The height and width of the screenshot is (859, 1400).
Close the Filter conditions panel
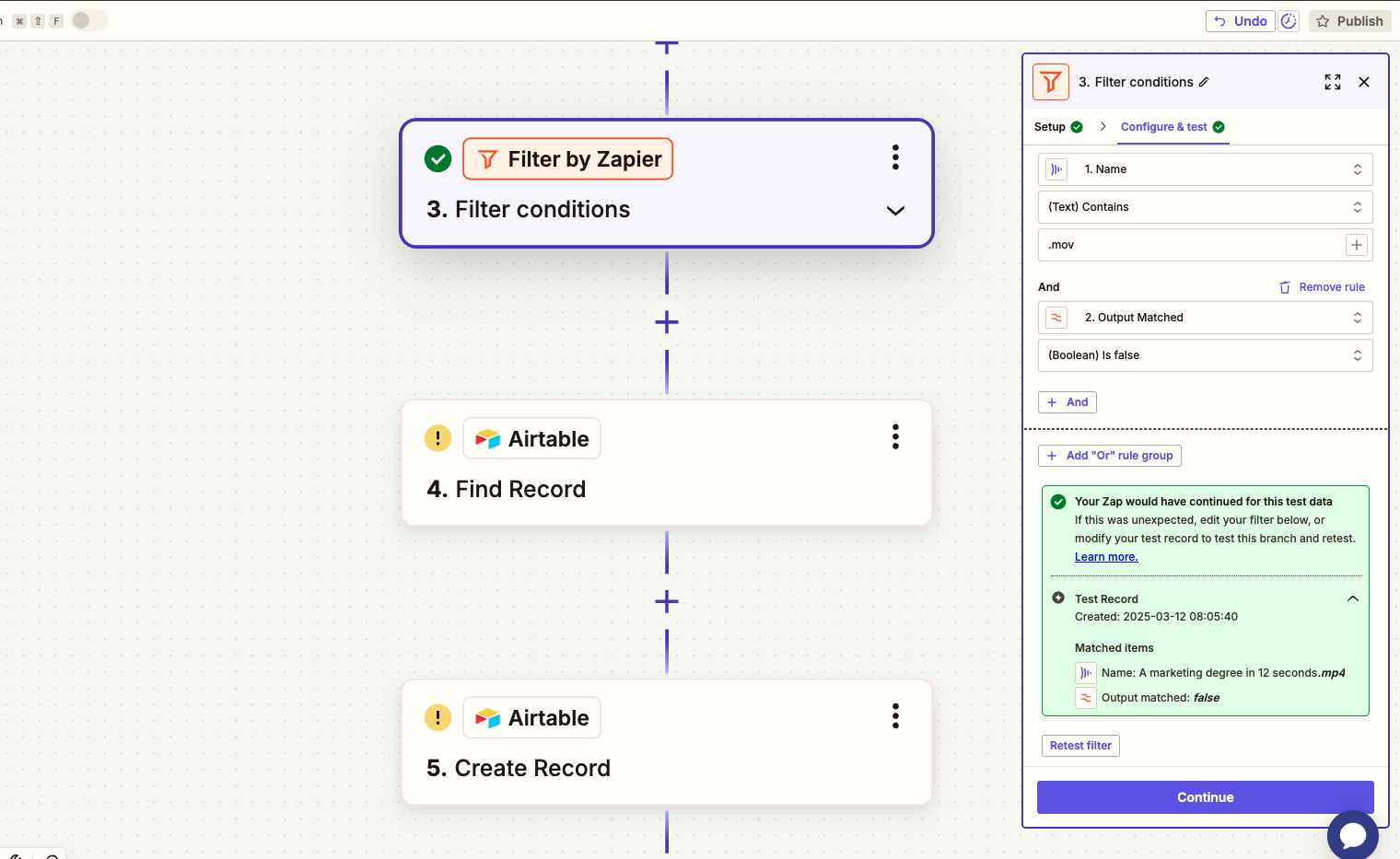tap(1364, 82)
